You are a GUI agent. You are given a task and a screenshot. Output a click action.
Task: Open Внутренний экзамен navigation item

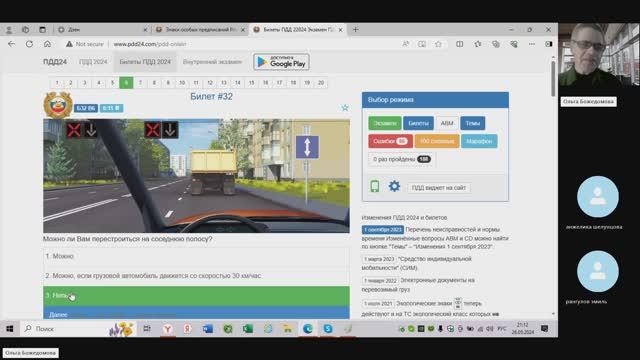point(212,62)
